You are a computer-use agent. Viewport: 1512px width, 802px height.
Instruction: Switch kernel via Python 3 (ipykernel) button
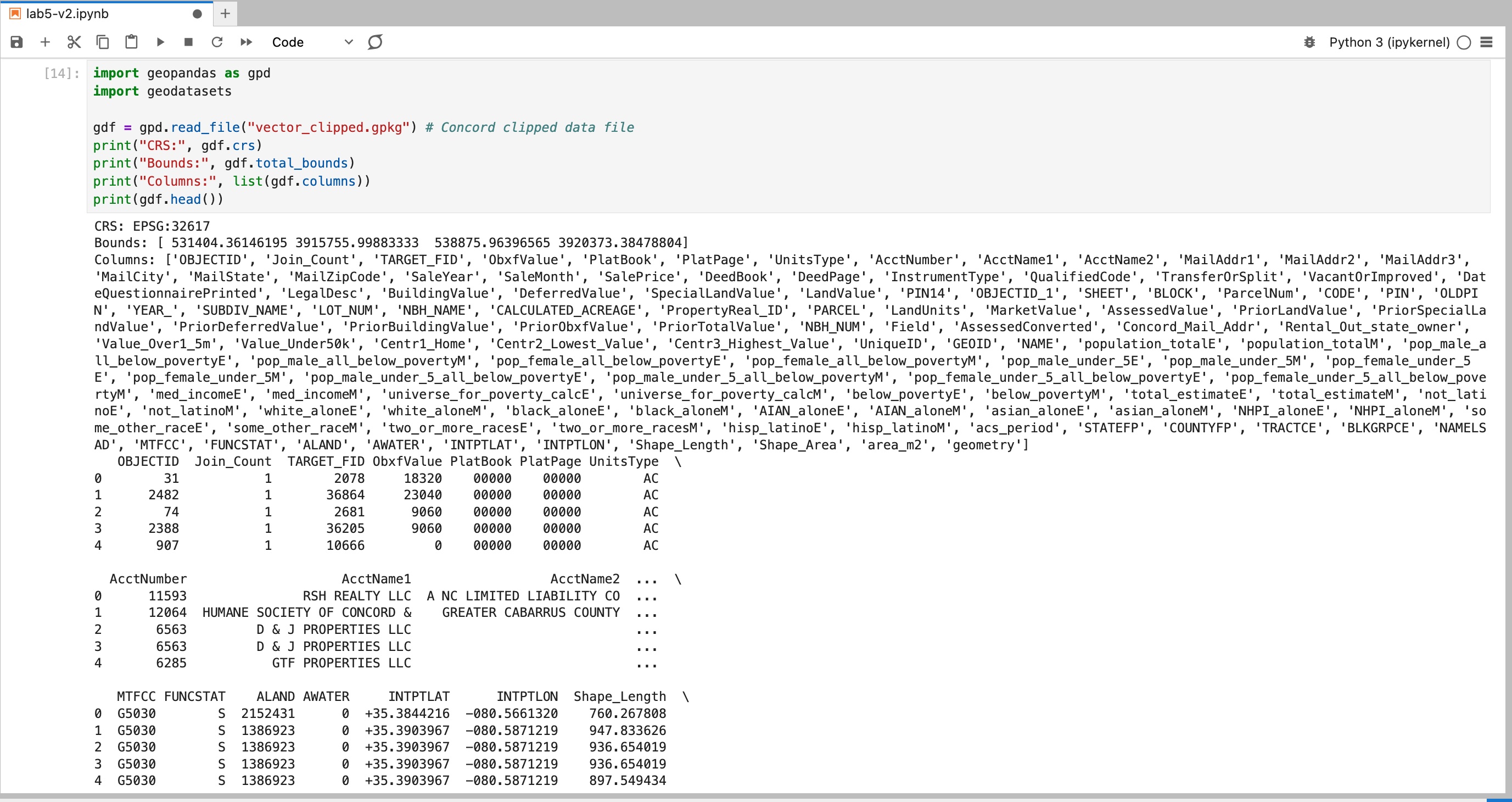[1388, 42]
